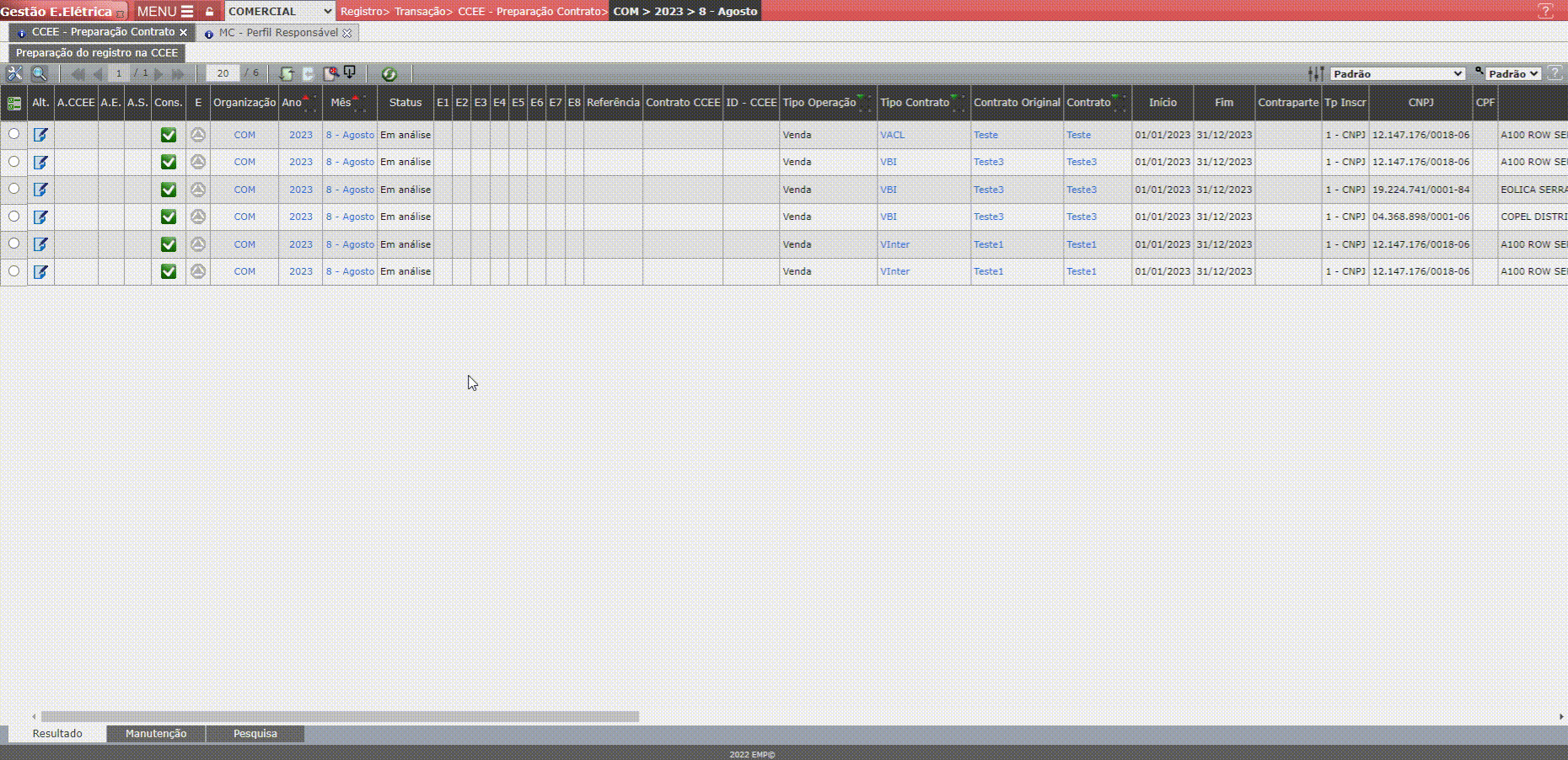The width and height of the screenshot is (1568, 760).
Task: Click the wrench and screwdriver tools icon
Action: 14,74
